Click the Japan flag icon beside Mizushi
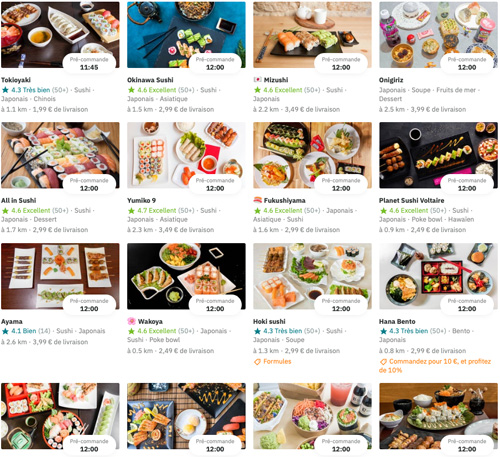Screen dimensions: 500x457 coord(257,80)
